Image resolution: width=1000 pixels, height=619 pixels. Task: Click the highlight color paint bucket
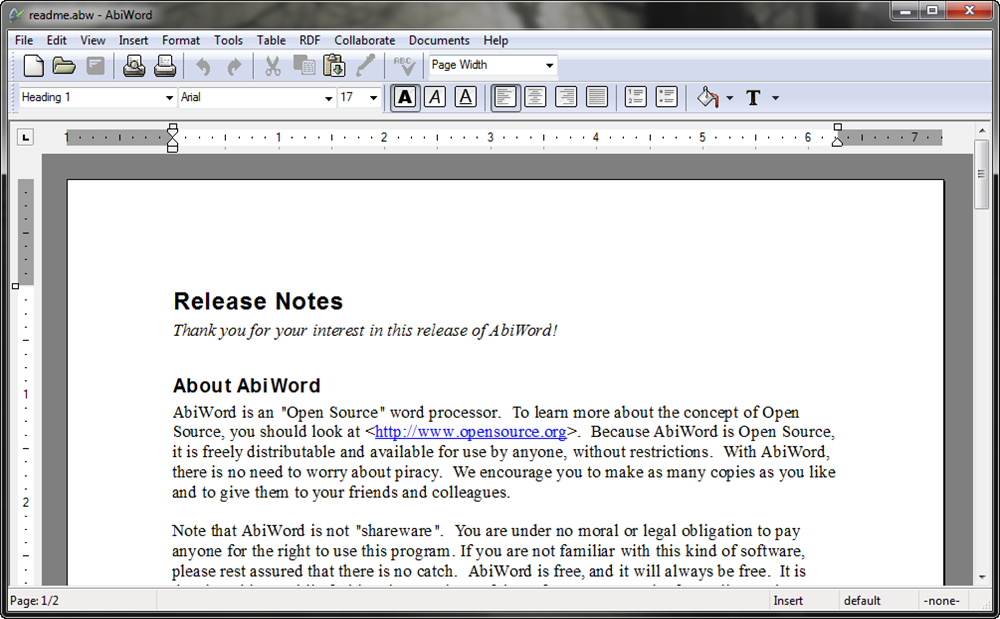(x=707, y=98)
